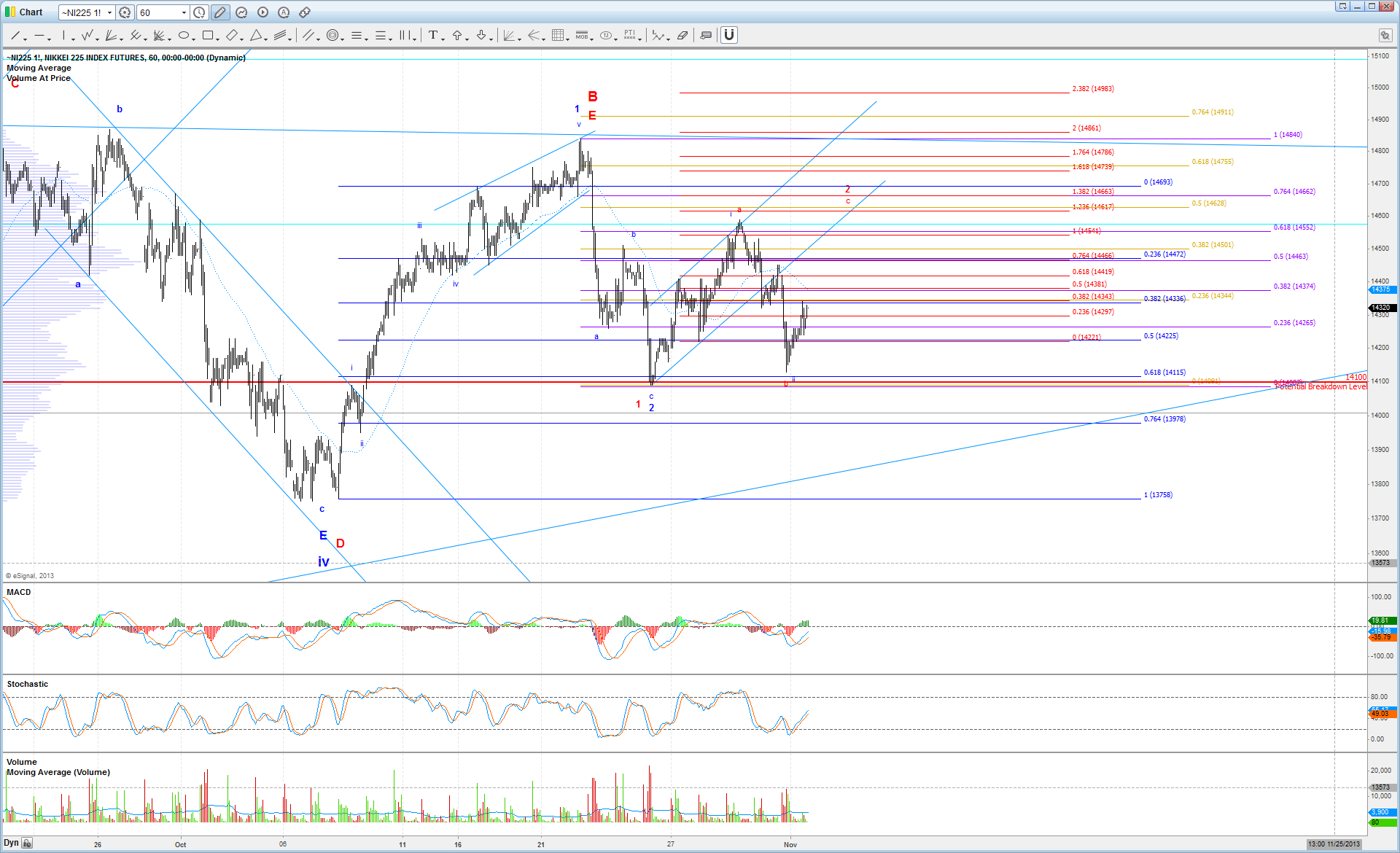Select the trend line drawing tool

point(15,35)
